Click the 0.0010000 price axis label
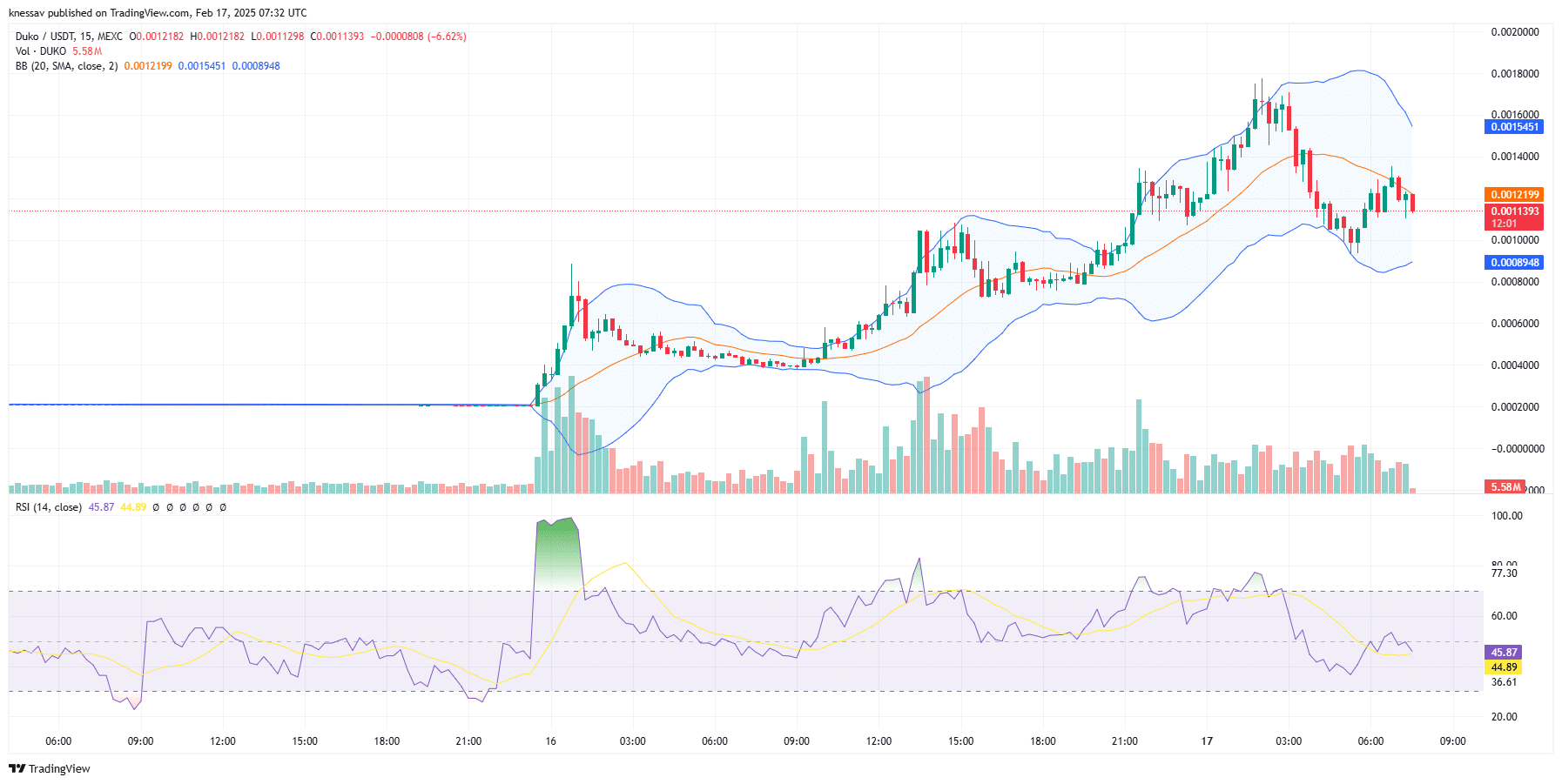This screenshot has height=784, width=1562. tap(1515, 240)
